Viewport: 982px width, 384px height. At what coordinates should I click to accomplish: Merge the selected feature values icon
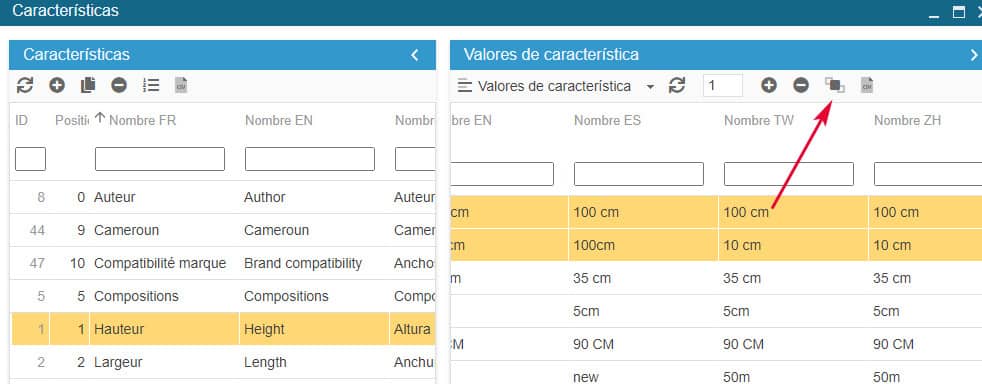835,85
